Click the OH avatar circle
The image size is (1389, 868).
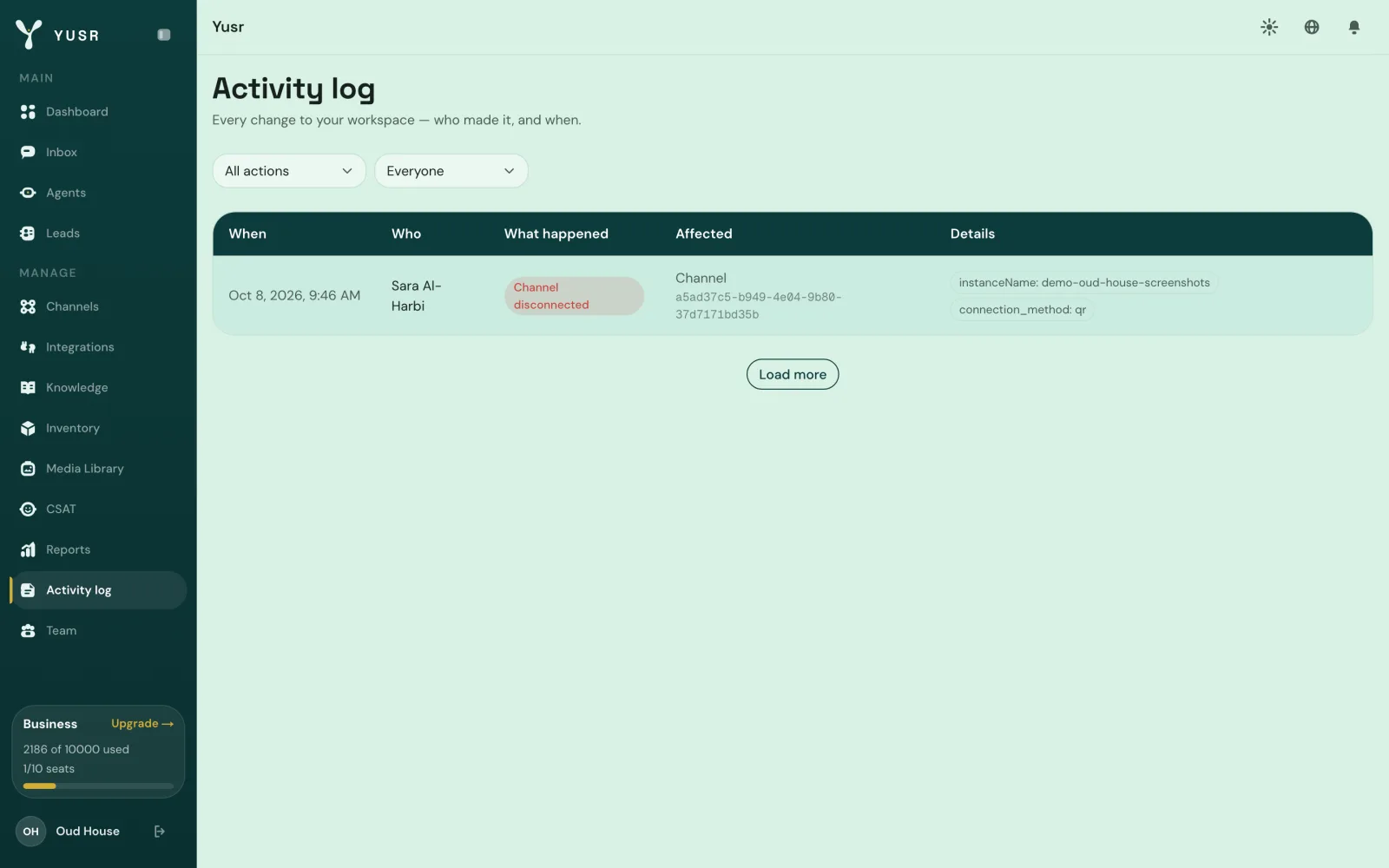(x=30, y=832)
